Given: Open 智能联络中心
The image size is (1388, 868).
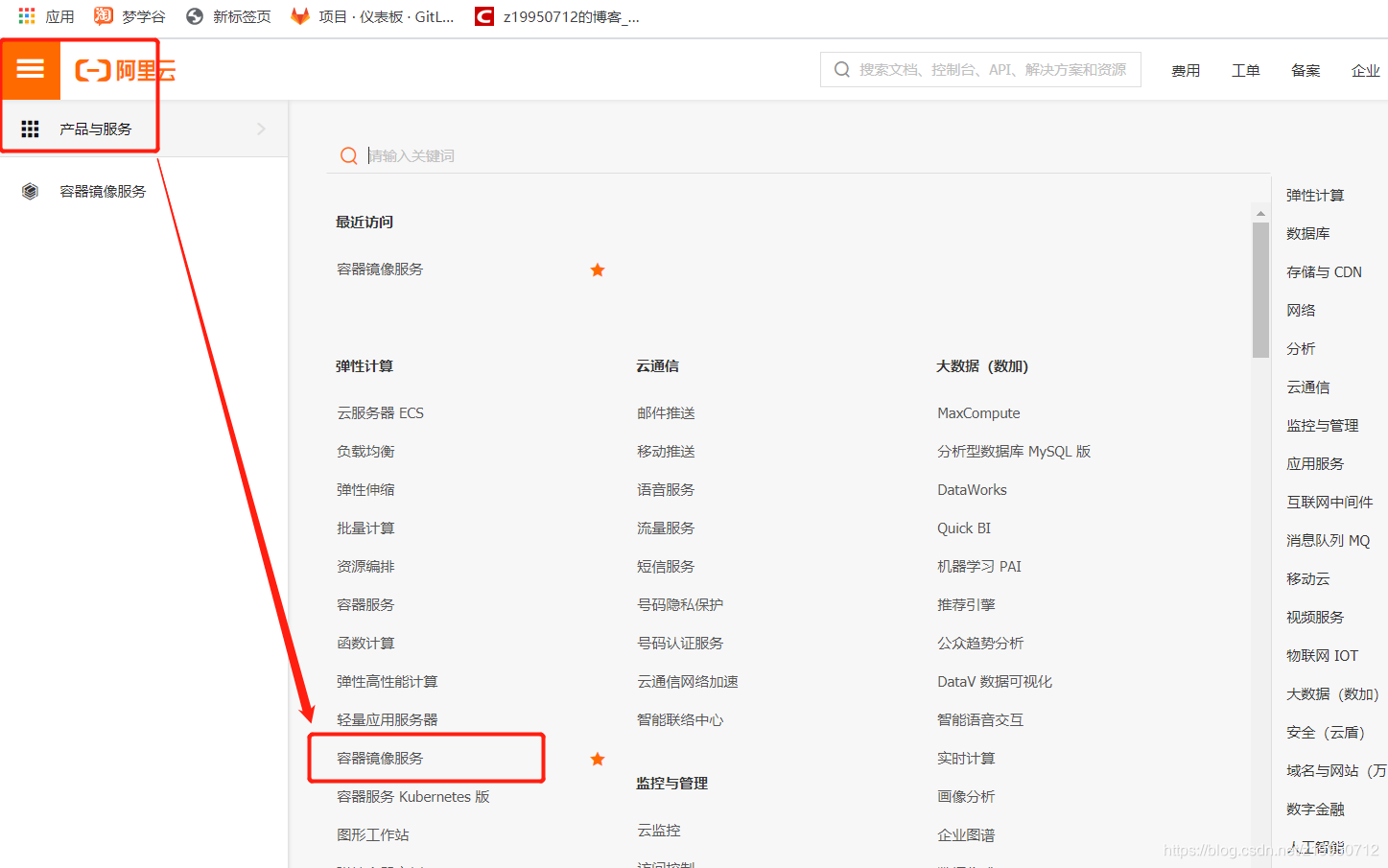Looking at the screenshot, I should [680, 720].
